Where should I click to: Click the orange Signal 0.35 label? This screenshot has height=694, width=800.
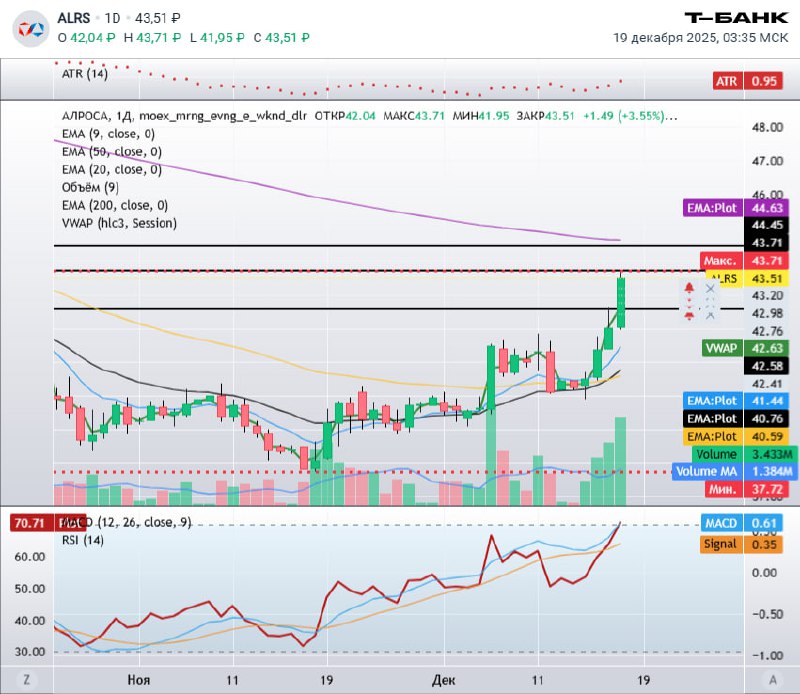click(743, 544)
